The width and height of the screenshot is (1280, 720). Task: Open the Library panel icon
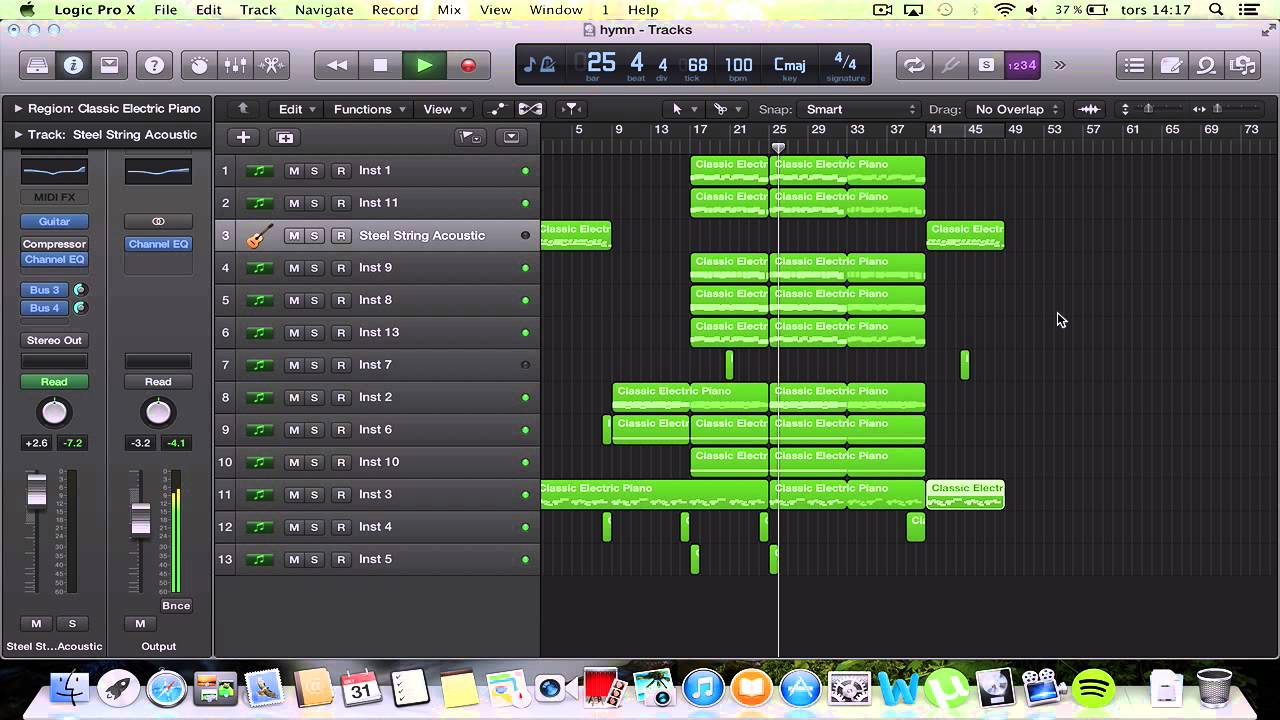click(x=37, y=65)
